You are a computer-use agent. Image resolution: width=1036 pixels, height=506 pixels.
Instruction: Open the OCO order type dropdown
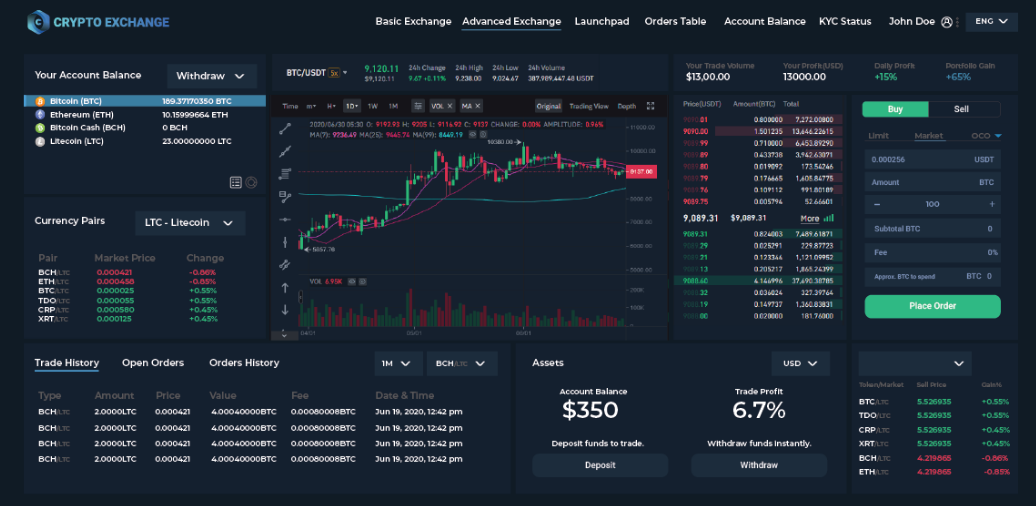pos(986,136)
